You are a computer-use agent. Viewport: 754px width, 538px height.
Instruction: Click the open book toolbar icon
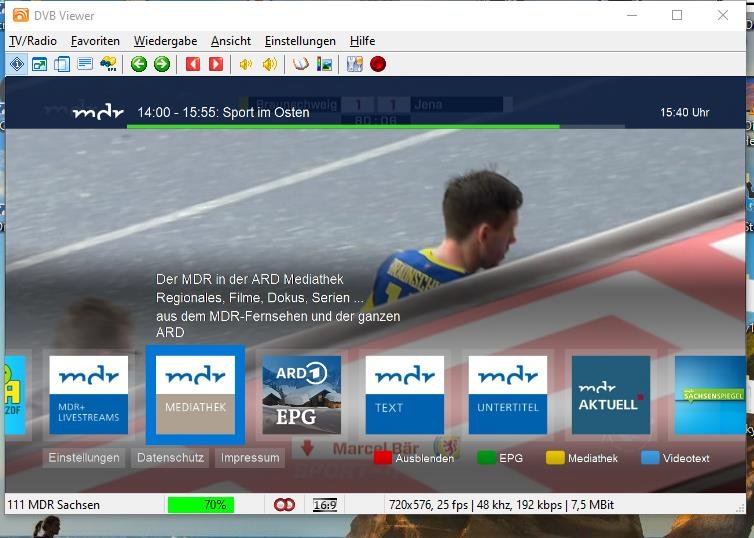click(x=301, y=64)
